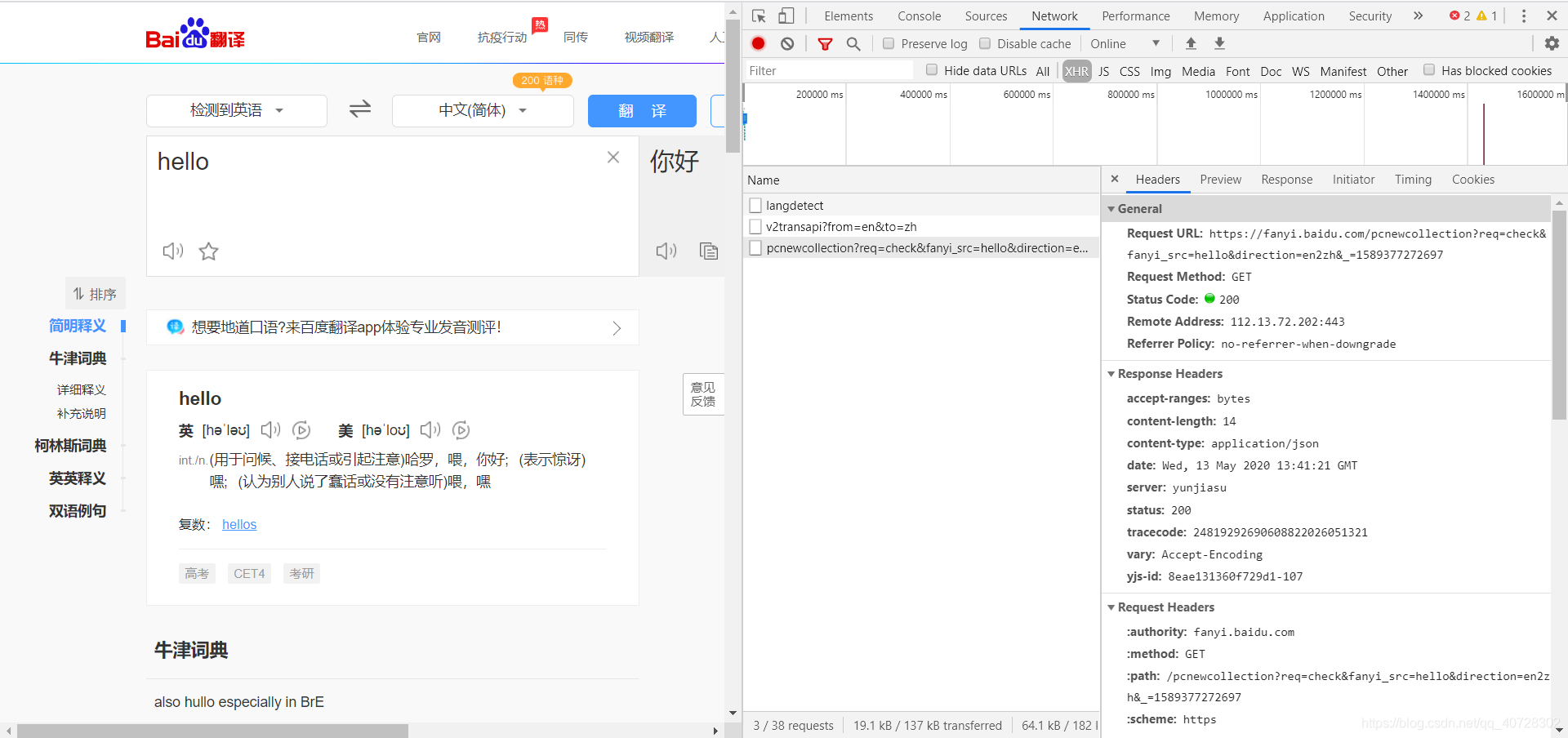Check Hide data URLs option

pyautogui.click(x=932, y=70)
